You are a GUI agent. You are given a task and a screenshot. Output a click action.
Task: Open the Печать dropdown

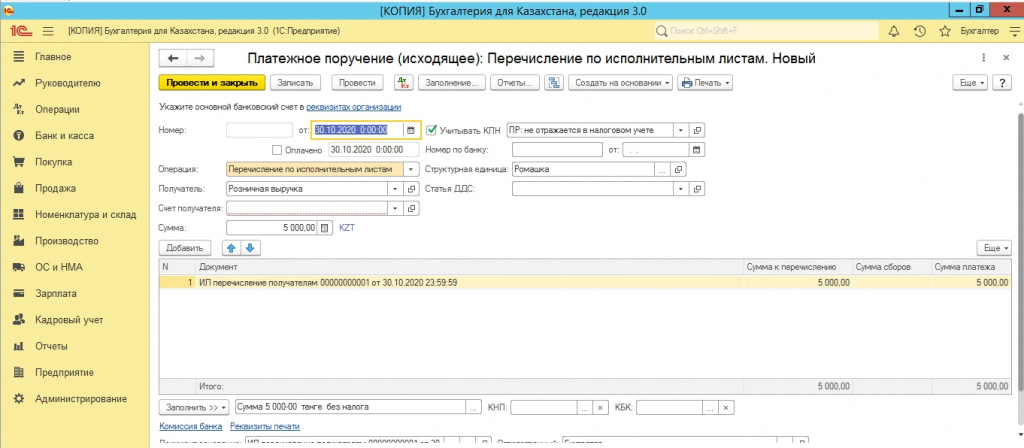click(705, 83)
